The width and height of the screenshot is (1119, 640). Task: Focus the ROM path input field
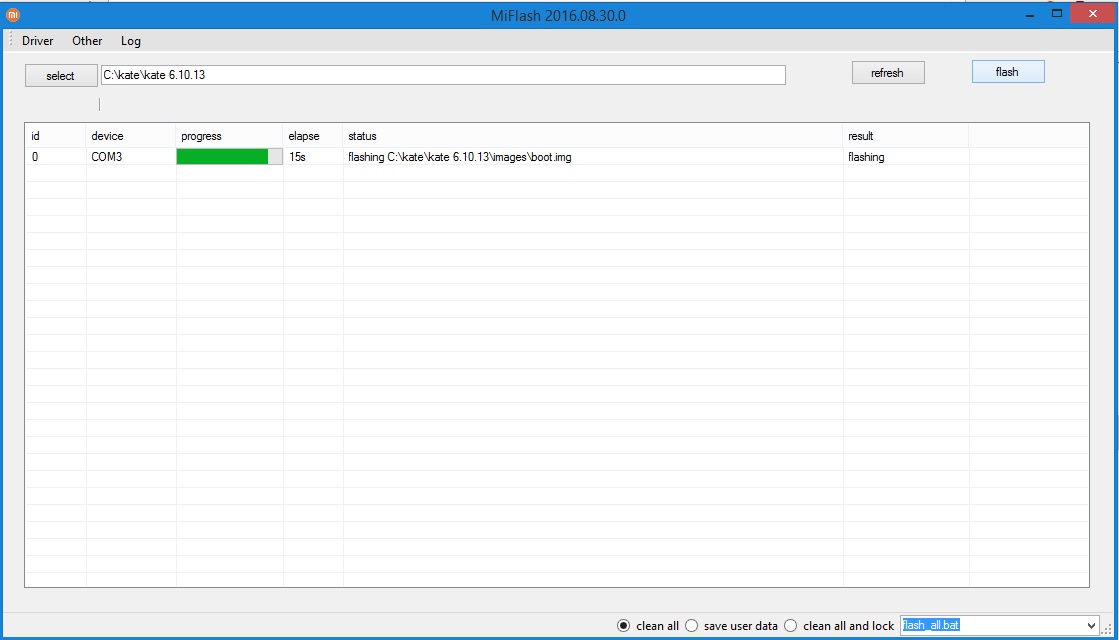point(443,74)
